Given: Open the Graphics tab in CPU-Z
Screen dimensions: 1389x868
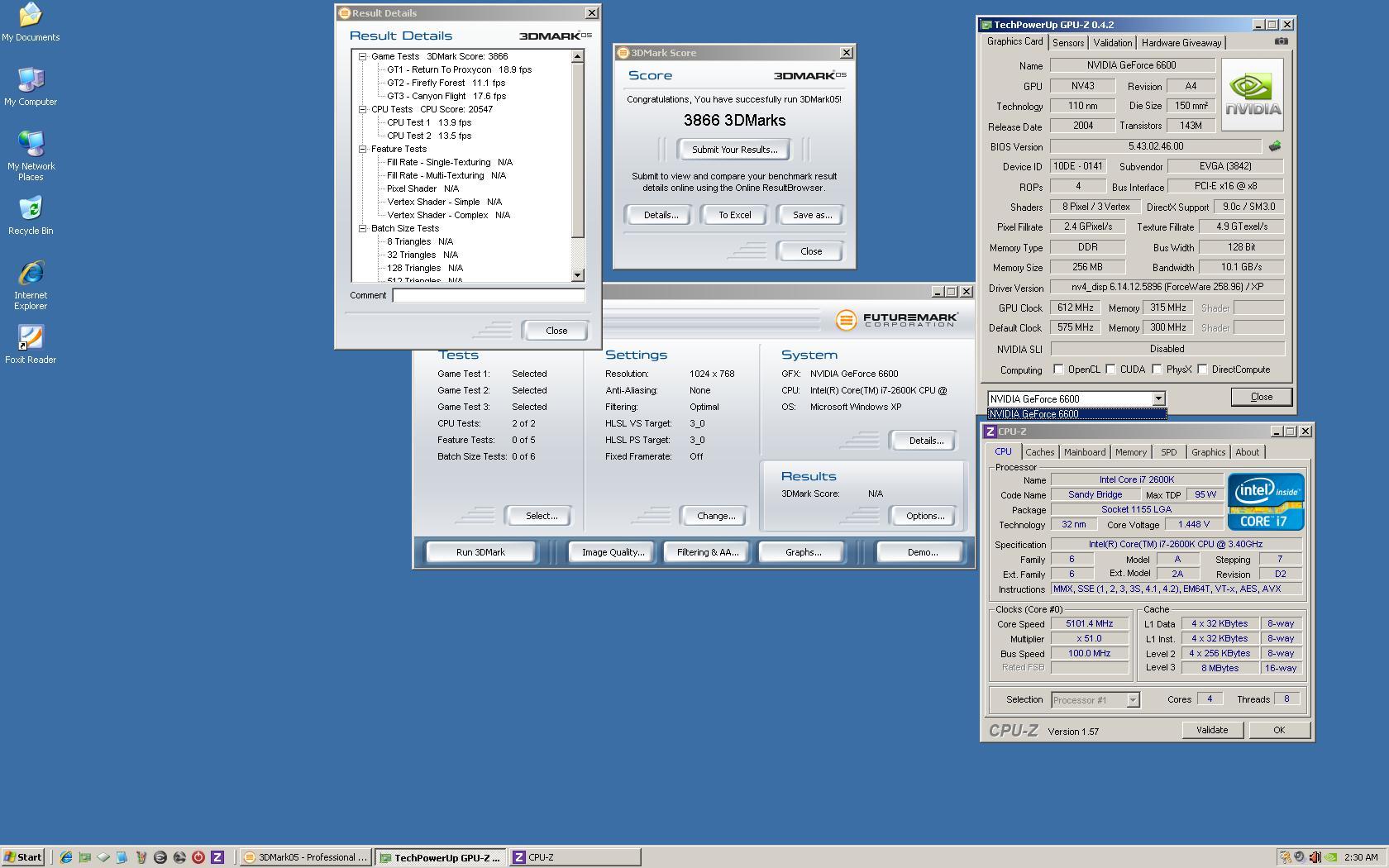Looking at the screenshot, I should (x=1208, y=452).
